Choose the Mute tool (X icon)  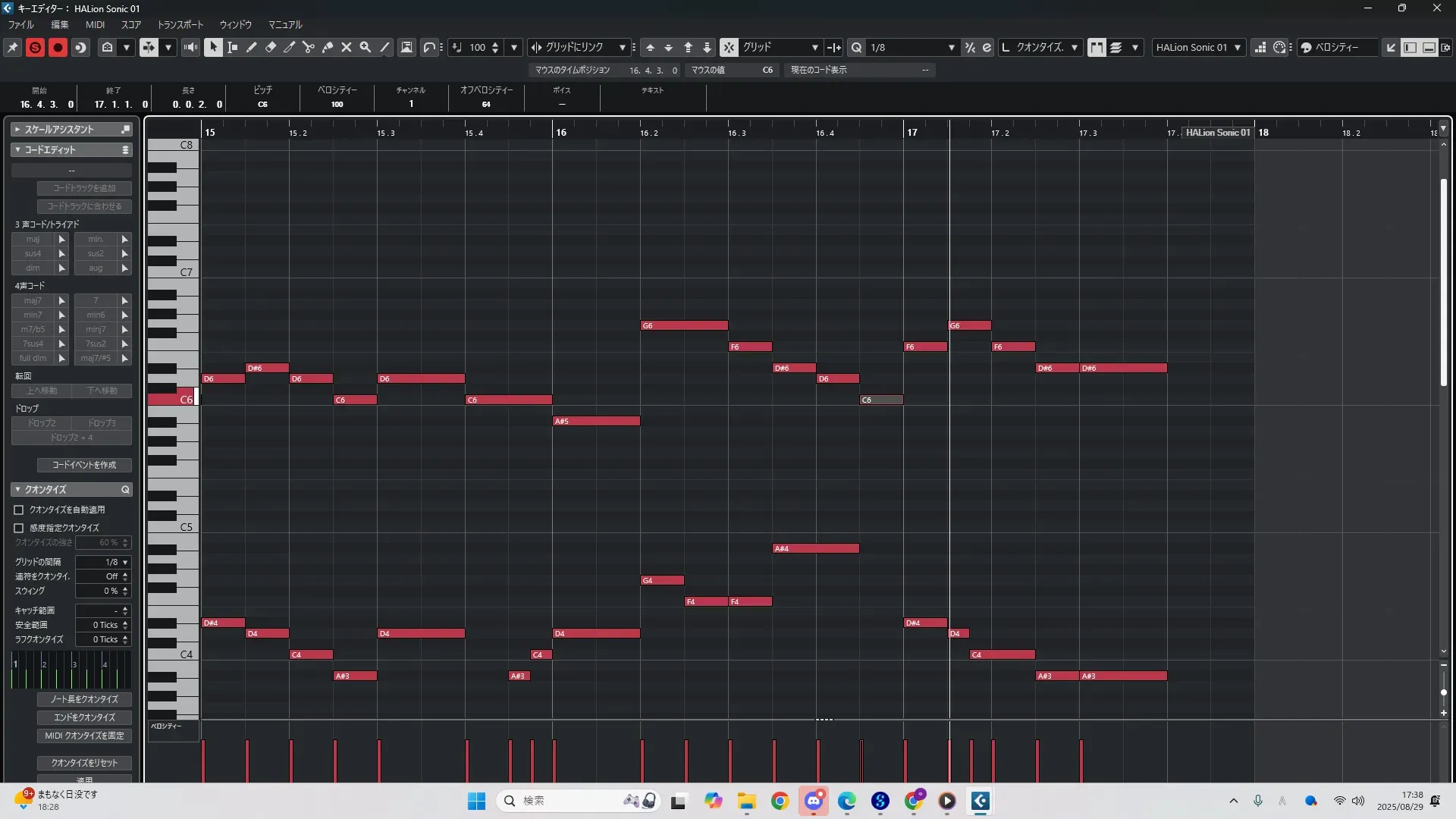coord(347,47)
